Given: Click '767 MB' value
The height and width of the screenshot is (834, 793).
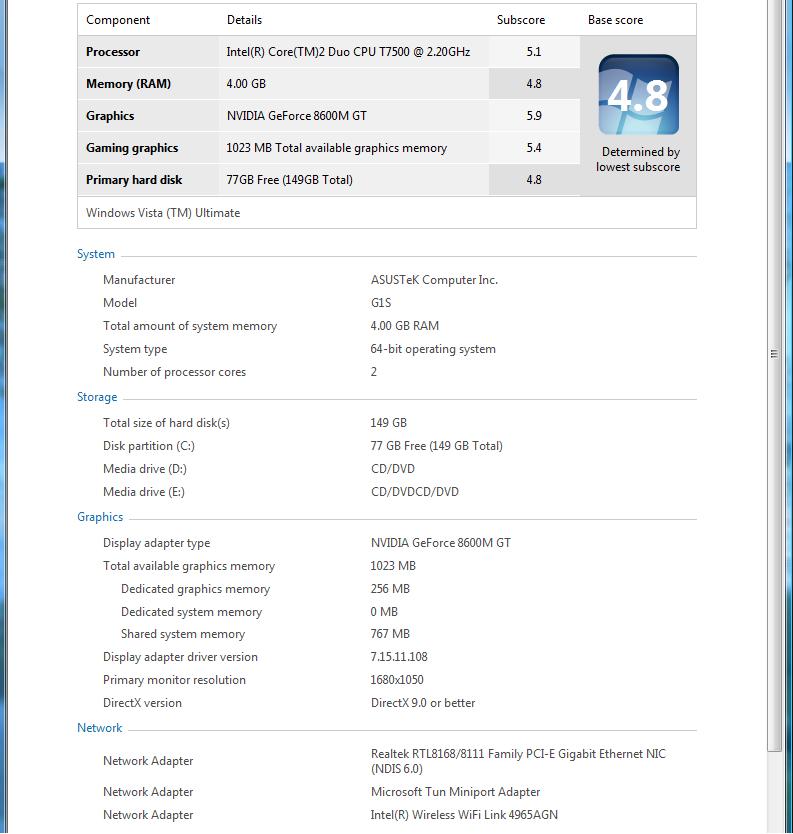Looking at the screenshot, I should click(x=390, y=634).
